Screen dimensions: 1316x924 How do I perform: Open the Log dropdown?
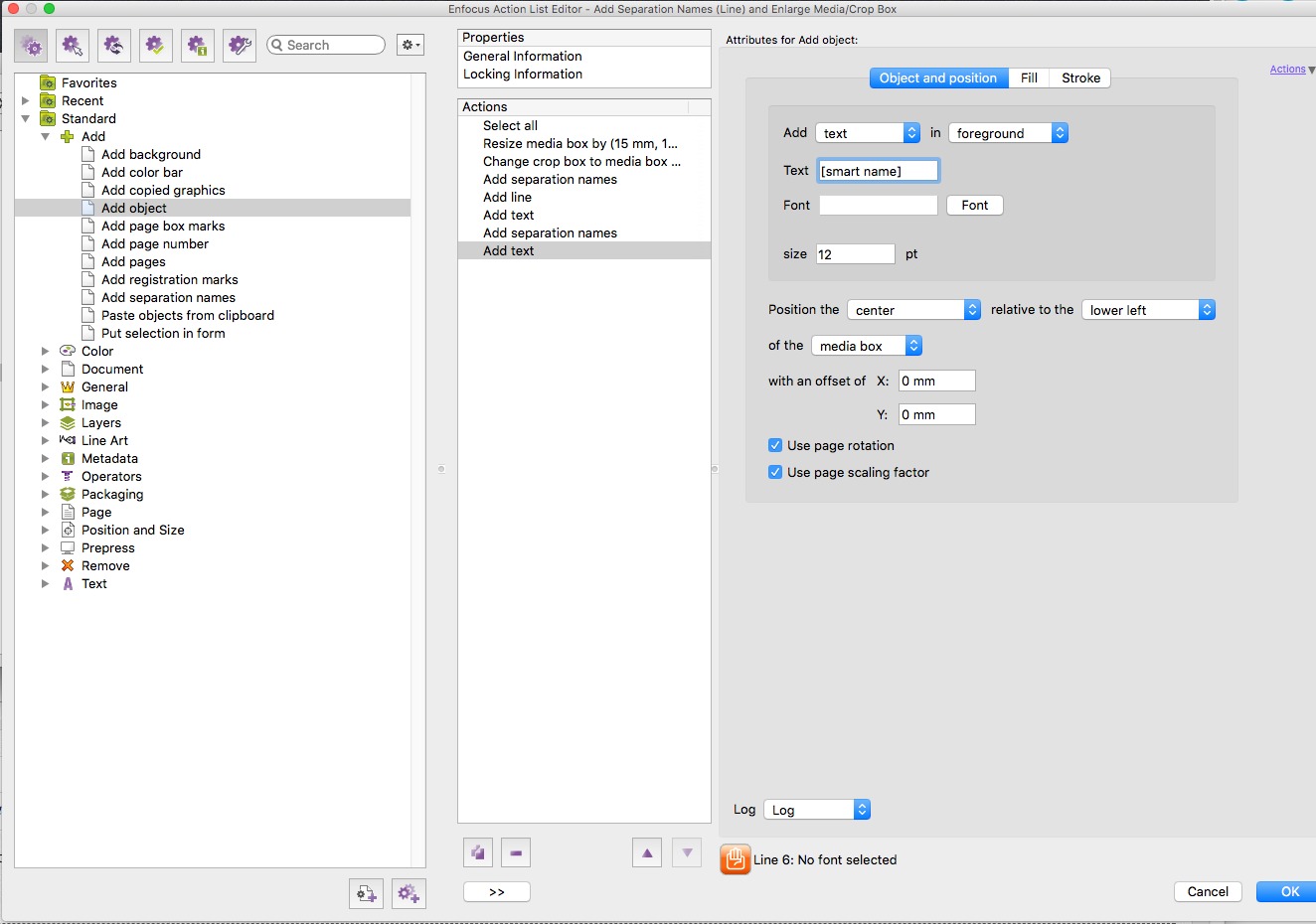(817, 810)
